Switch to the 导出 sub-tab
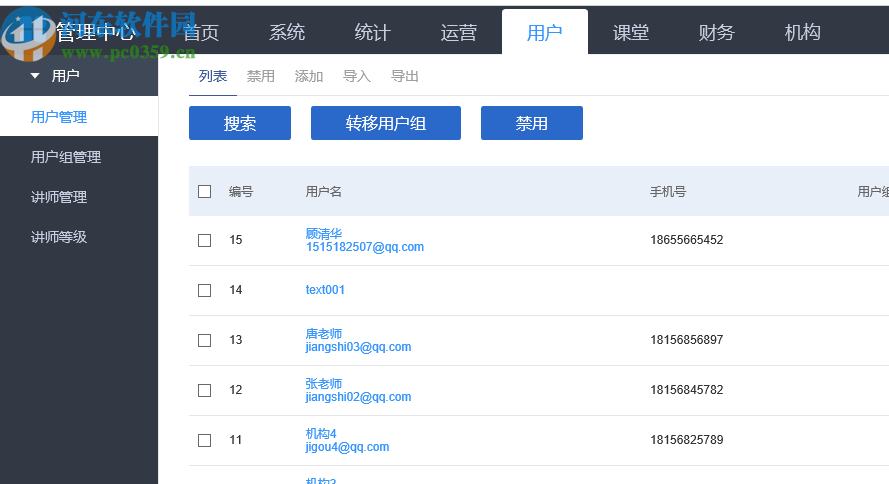 click(405, 76)
